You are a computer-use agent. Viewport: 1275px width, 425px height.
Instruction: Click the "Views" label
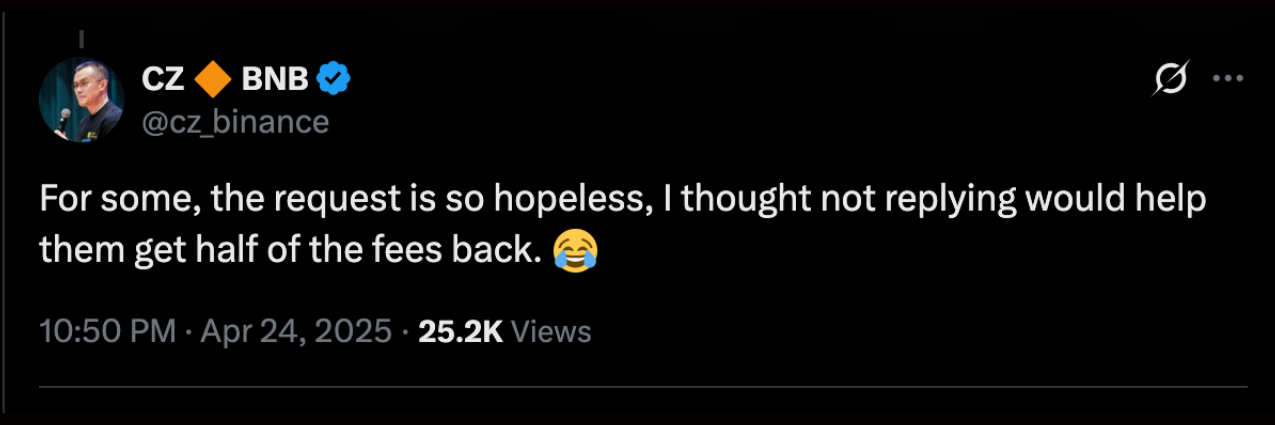pos(551,331)
